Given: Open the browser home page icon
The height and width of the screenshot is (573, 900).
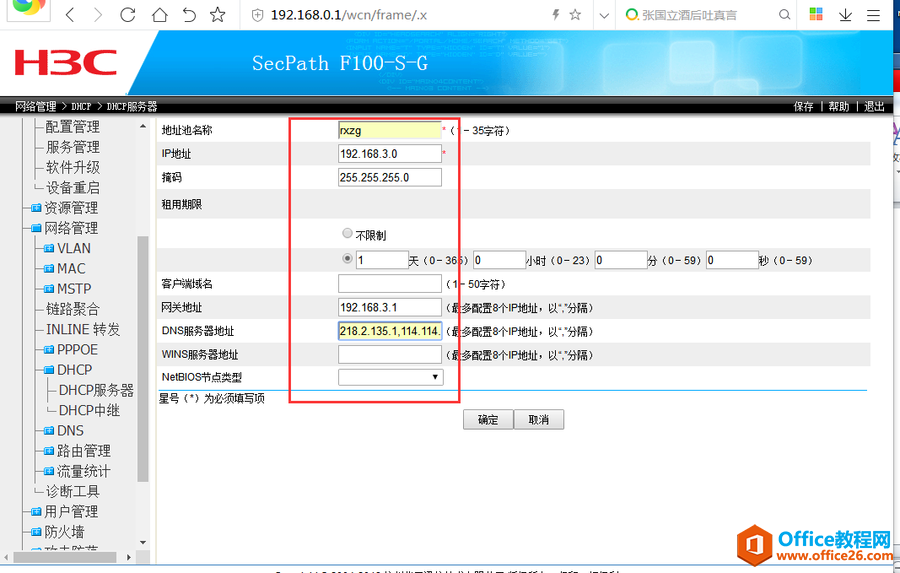Looking at the screenshot, I should pyautogui.click(x=160, y=14).
